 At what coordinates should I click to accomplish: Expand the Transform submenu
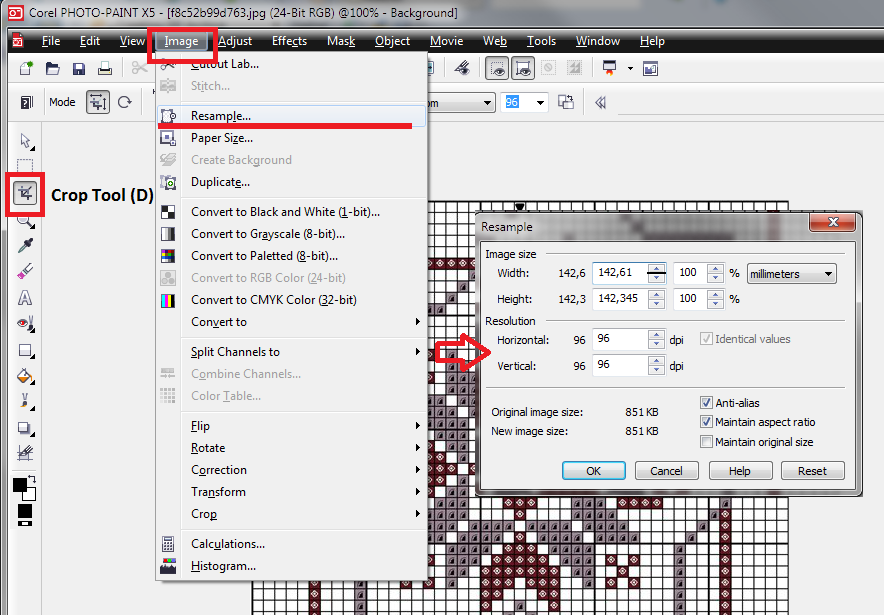click(290, 492)
